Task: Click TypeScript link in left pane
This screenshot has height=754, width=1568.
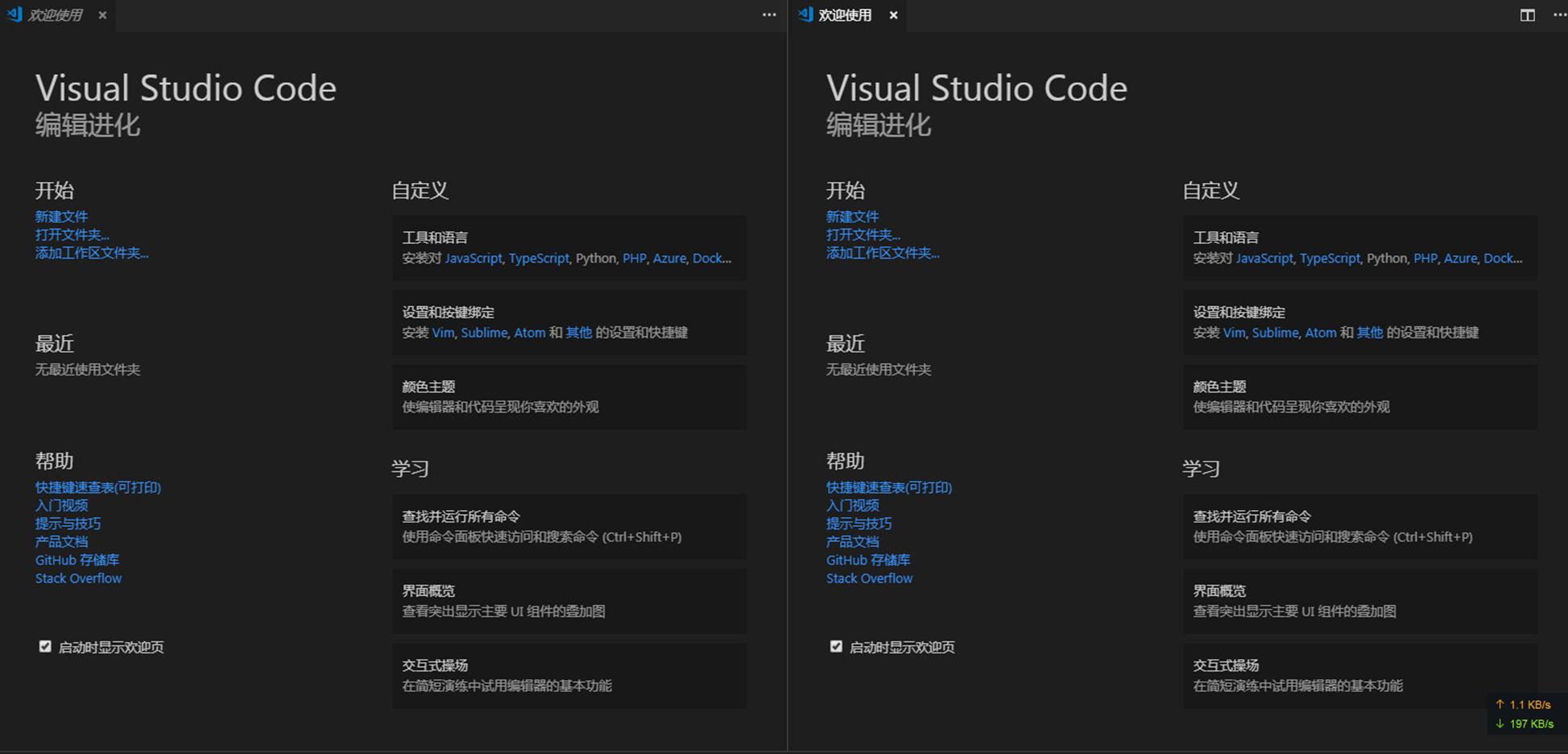Action: tap(539, 259)
